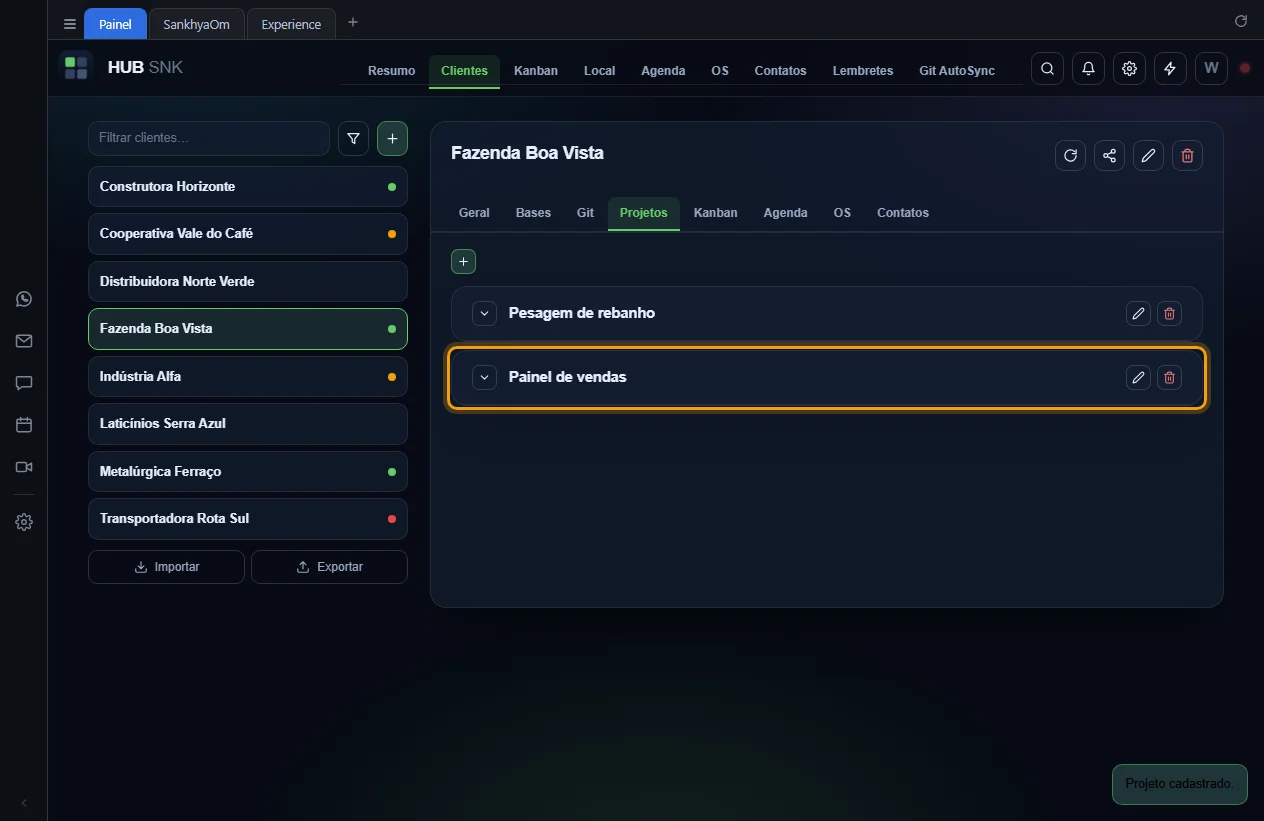Image resolution: width=1264 pixels, height=821 pixels.
Task: Click the HUB SNK logo icon
Action: [x=76, y=68]
